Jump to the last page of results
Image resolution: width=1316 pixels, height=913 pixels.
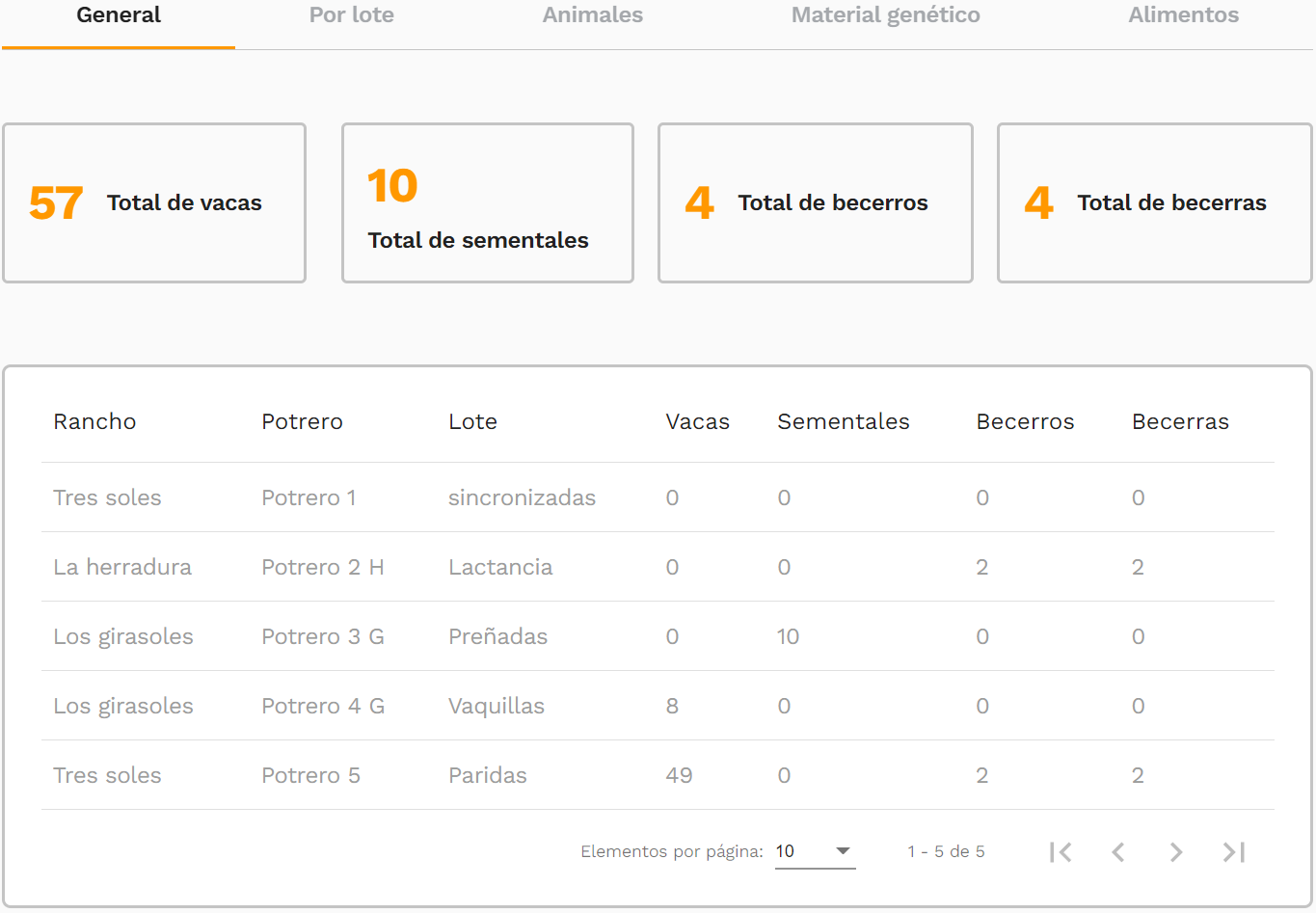coord(1234,852)
